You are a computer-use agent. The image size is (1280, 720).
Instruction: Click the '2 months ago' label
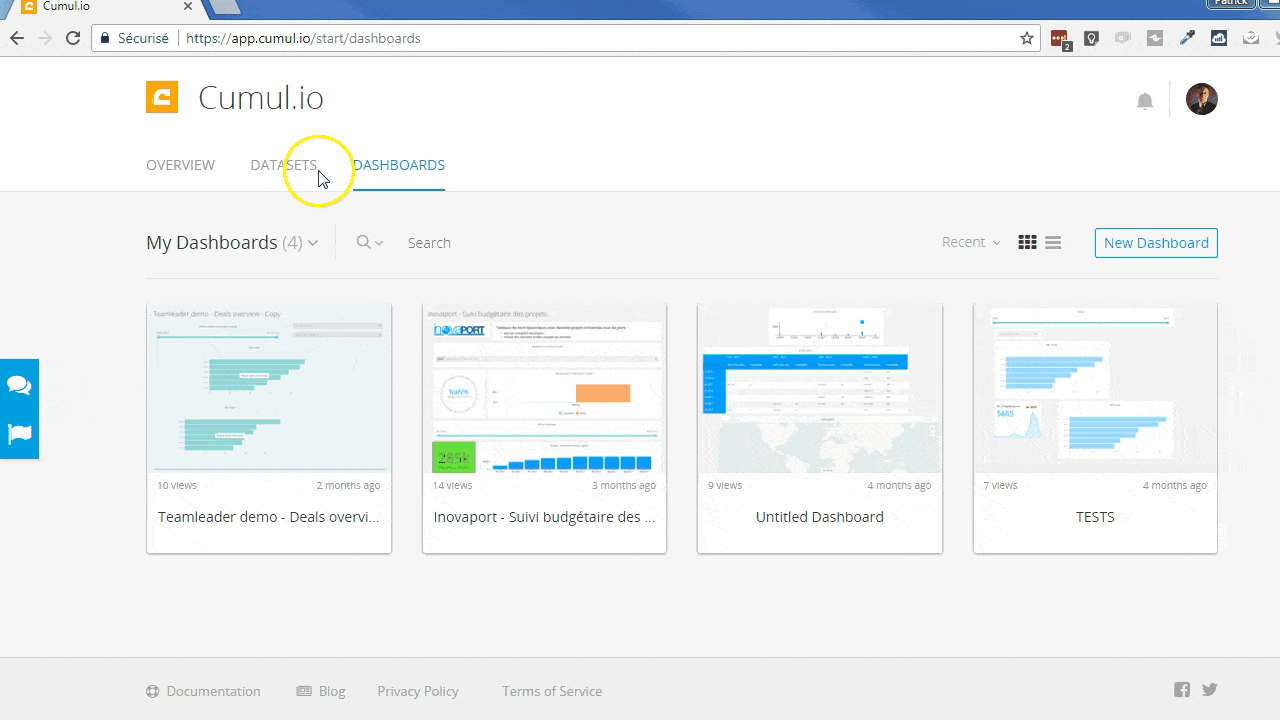[x=348, y=485]
